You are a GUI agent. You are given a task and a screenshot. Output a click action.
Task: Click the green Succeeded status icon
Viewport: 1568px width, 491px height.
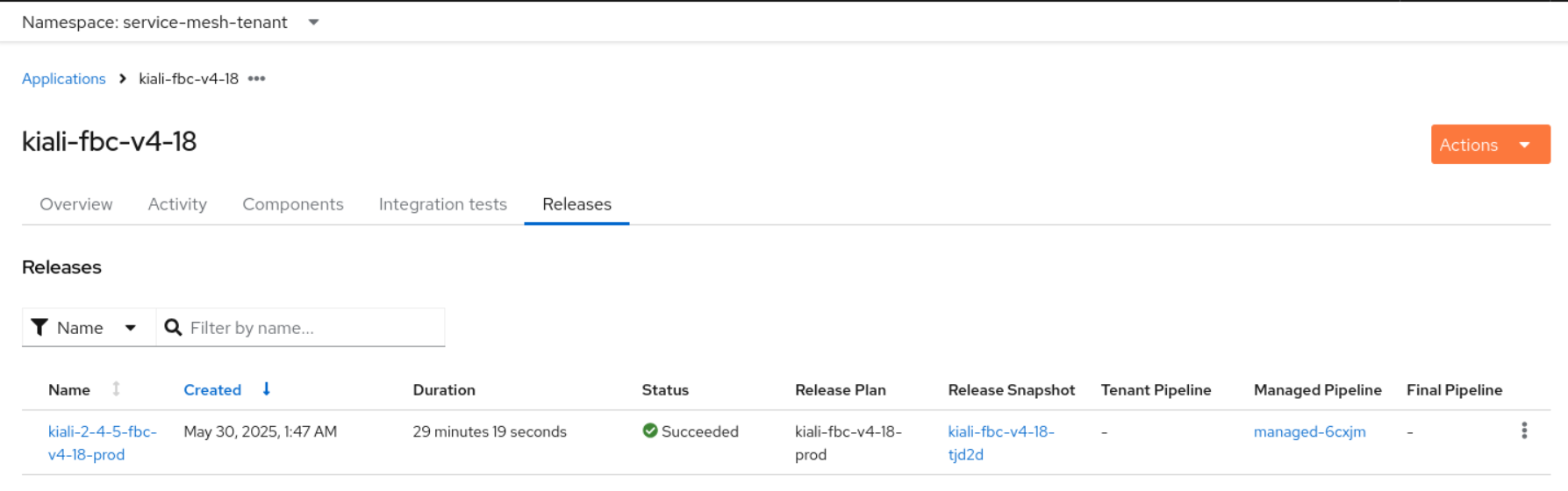tap(650, 431)
